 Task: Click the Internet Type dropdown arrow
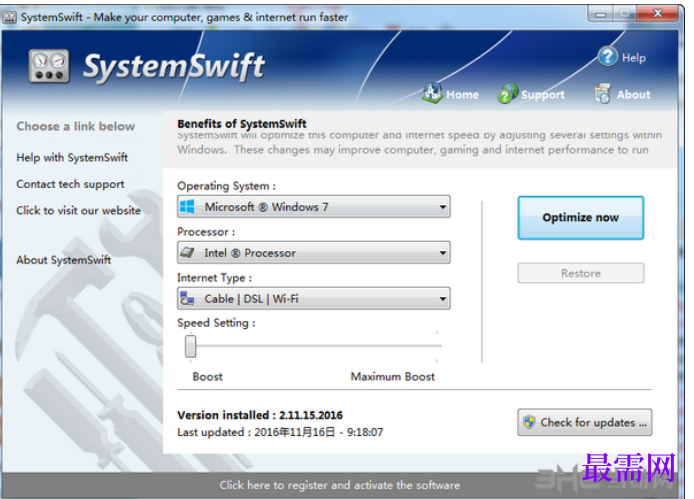pos(442,299)
